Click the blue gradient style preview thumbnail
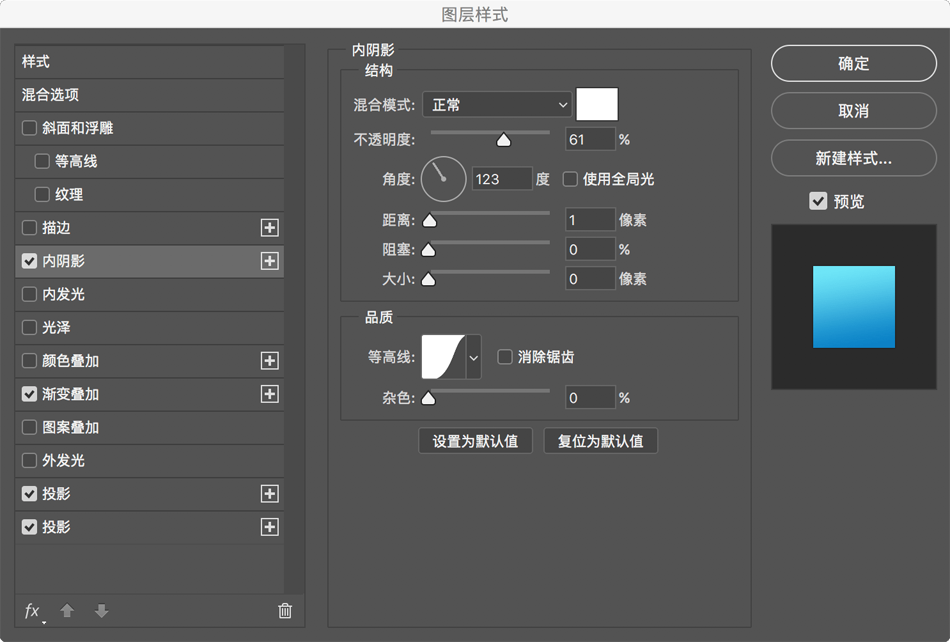 854,307
